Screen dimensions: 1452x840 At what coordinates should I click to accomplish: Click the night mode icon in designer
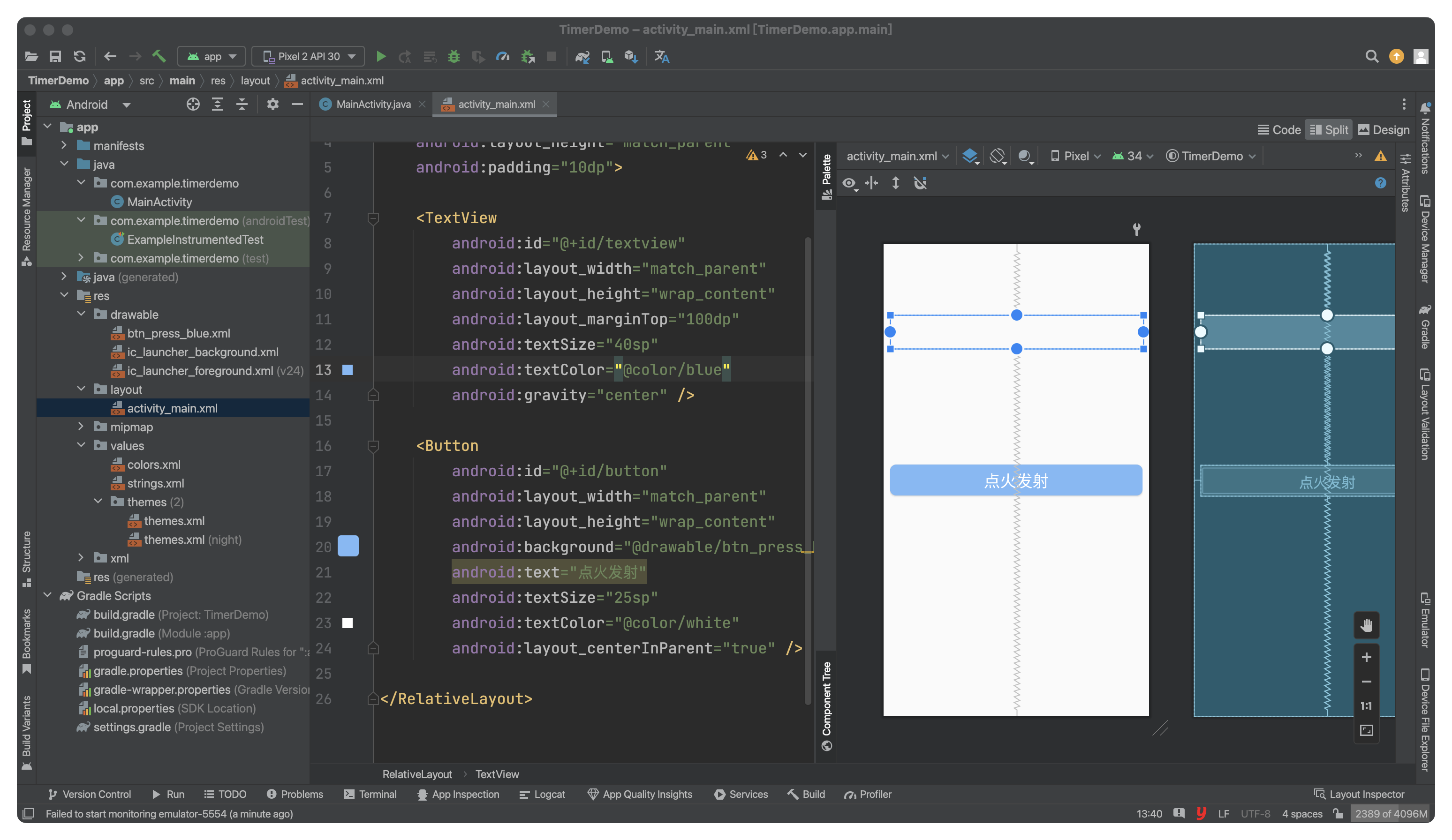[x=1025, y=156]
